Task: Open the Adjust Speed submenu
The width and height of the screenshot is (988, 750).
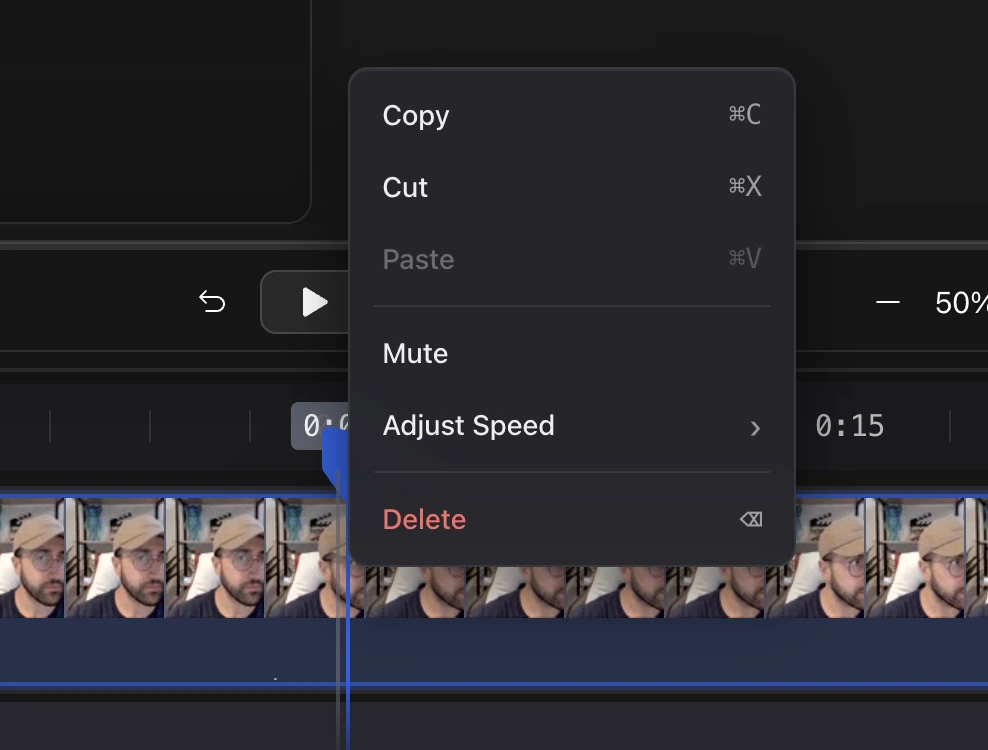Action: pyautogui.click(x=572, y=425)
